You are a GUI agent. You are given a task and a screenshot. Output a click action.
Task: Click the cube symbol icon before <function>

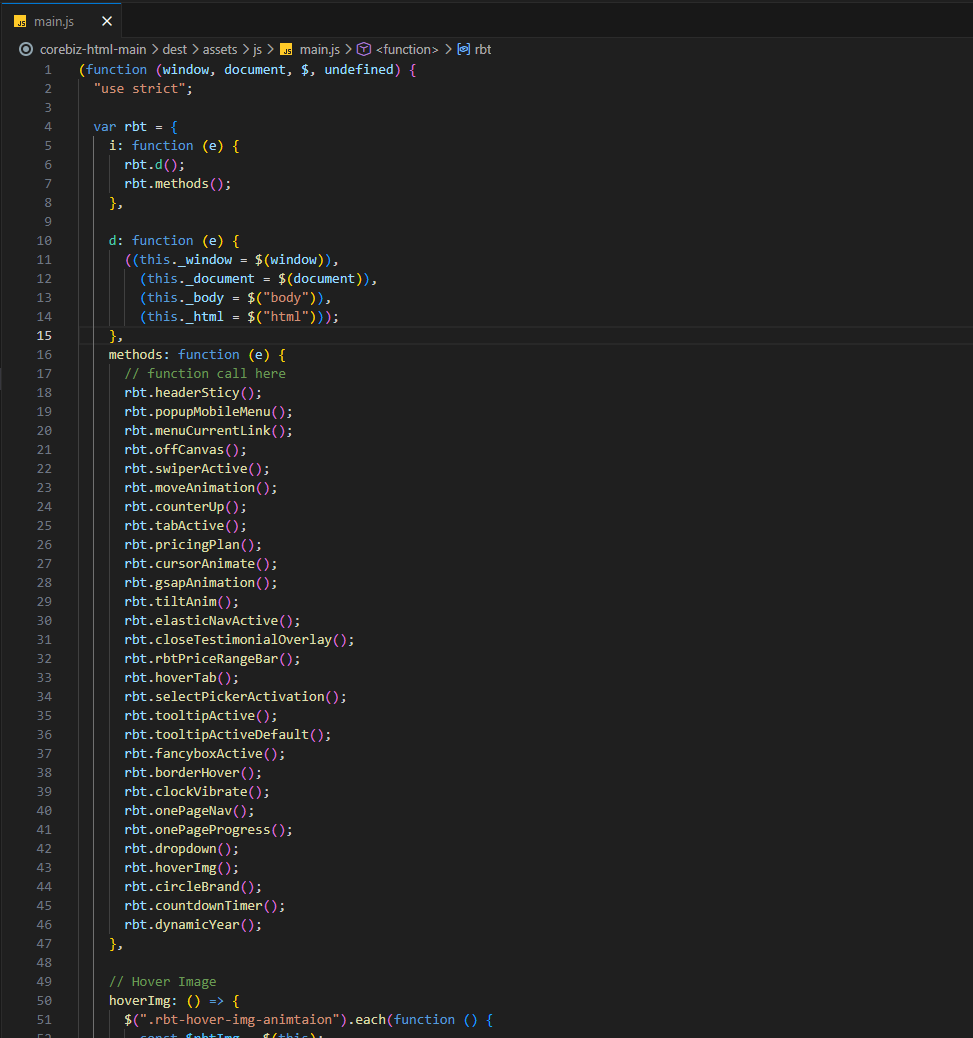pyautogui.click(x=363, y=49)
